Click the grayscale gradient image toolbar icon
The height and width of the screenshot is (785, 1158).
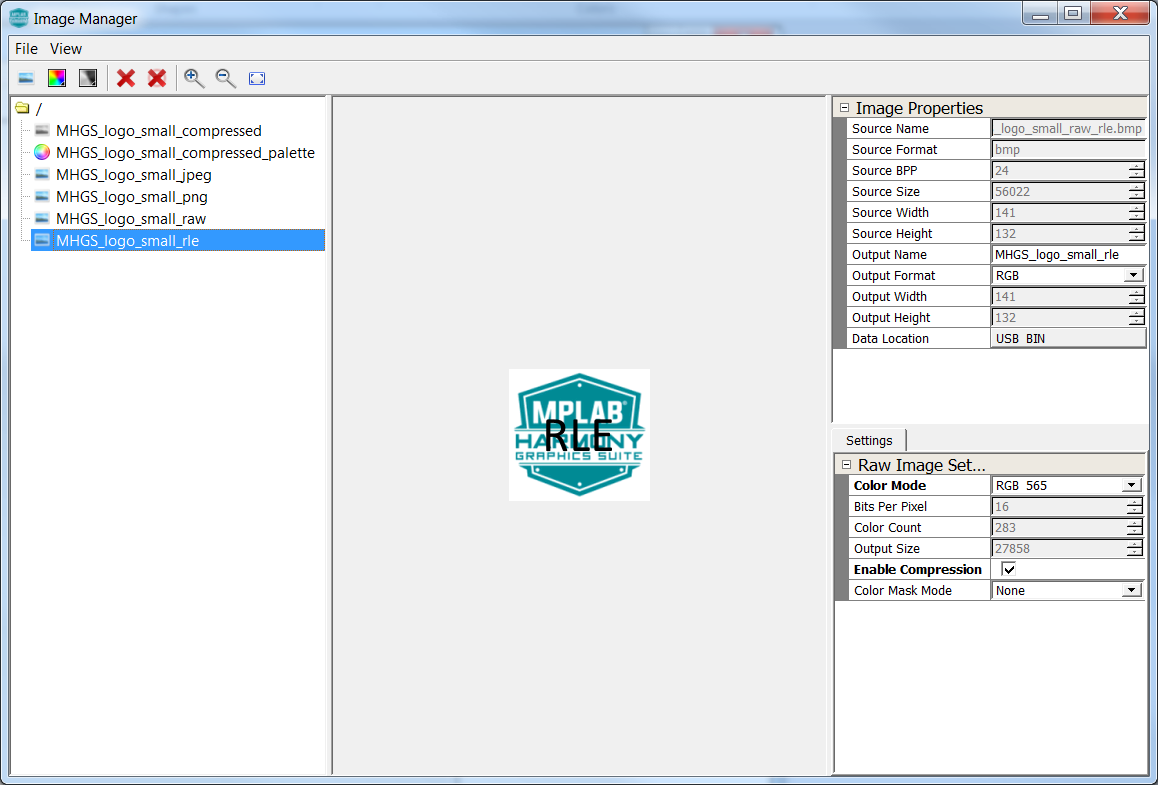88,78
